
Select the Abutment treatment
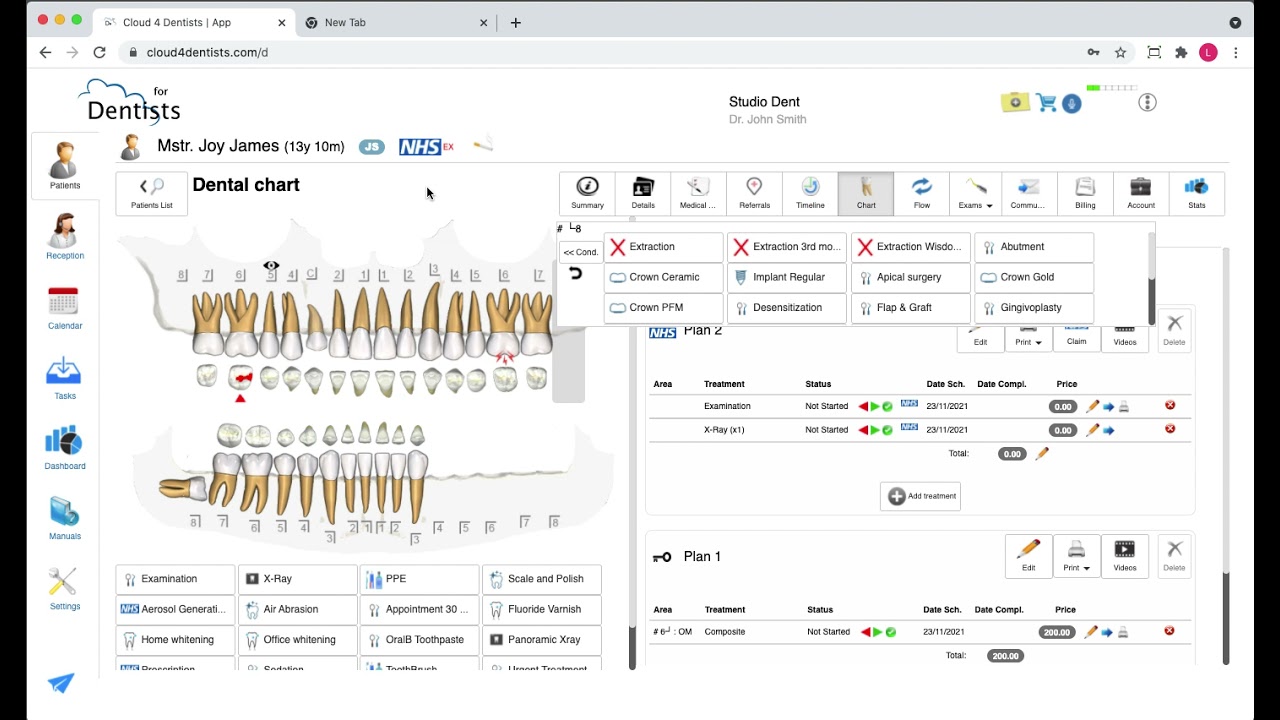pyautogui.click(x=1034, y=247)
